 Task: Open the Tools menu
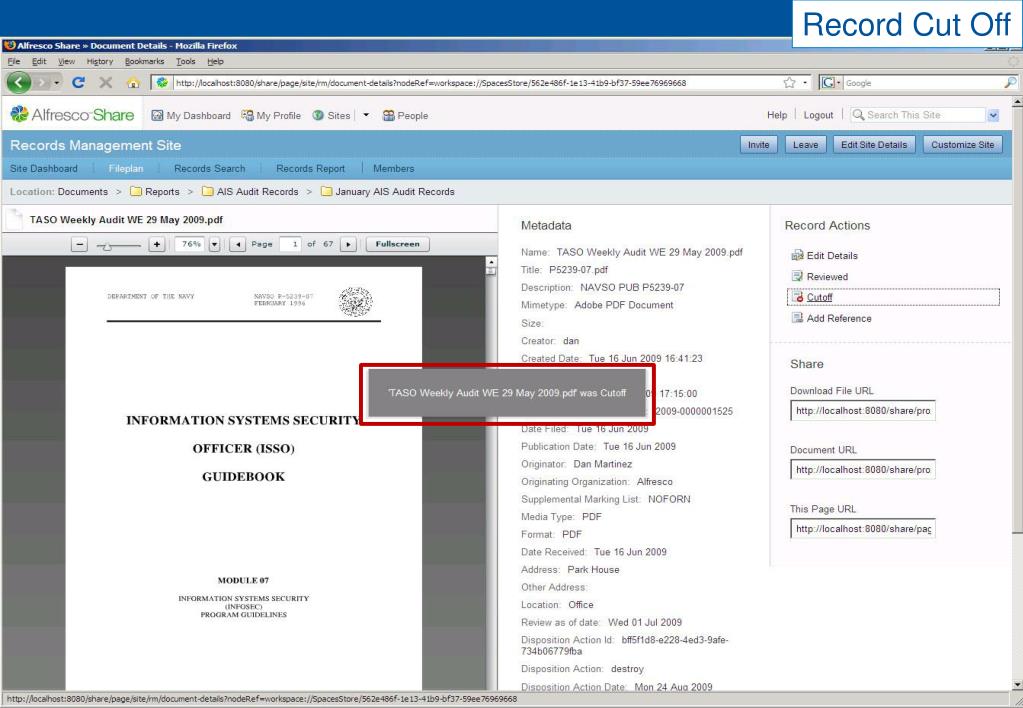185,61
